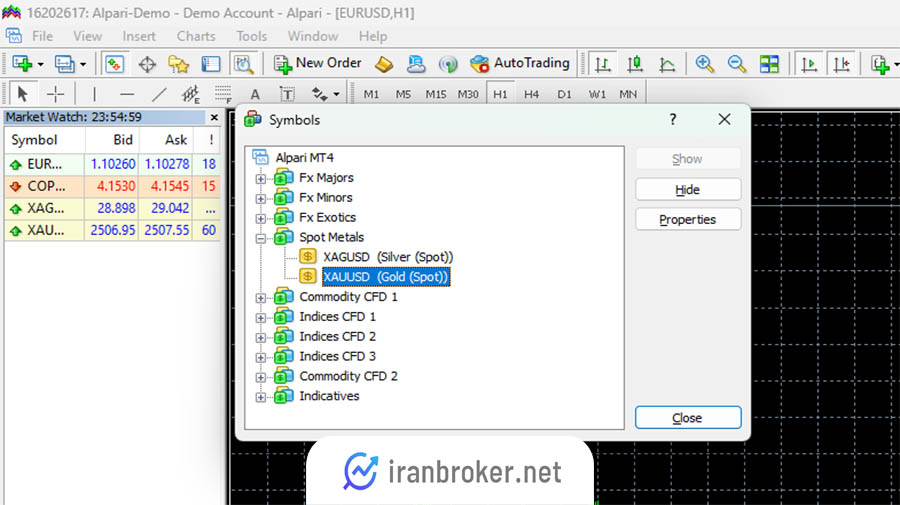
Task: Collapse the Spot Metals group
Action: [x=261, y=239]
